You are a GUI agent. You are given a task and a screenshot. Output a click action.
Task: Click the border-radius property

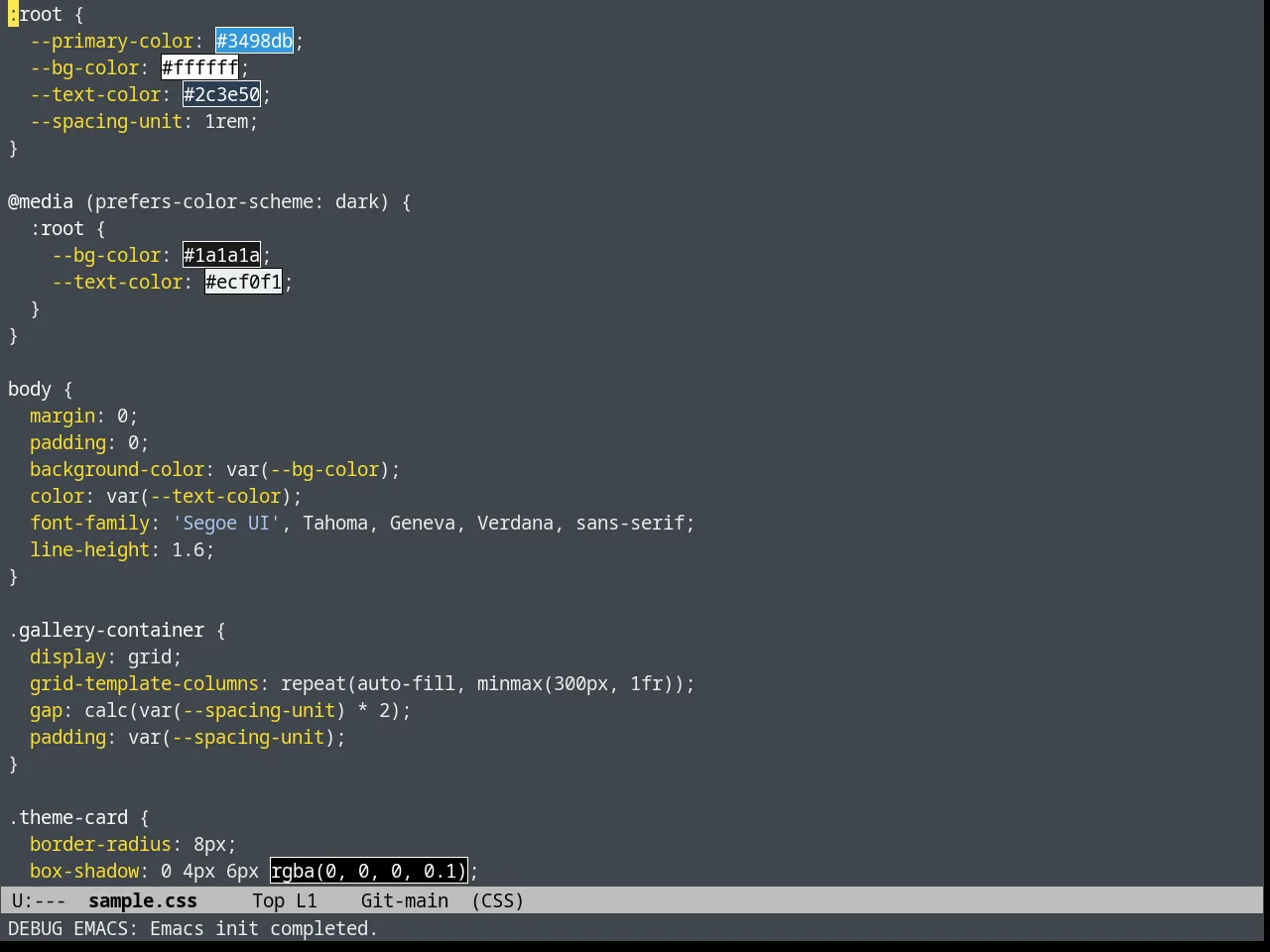tap(100, 844)
